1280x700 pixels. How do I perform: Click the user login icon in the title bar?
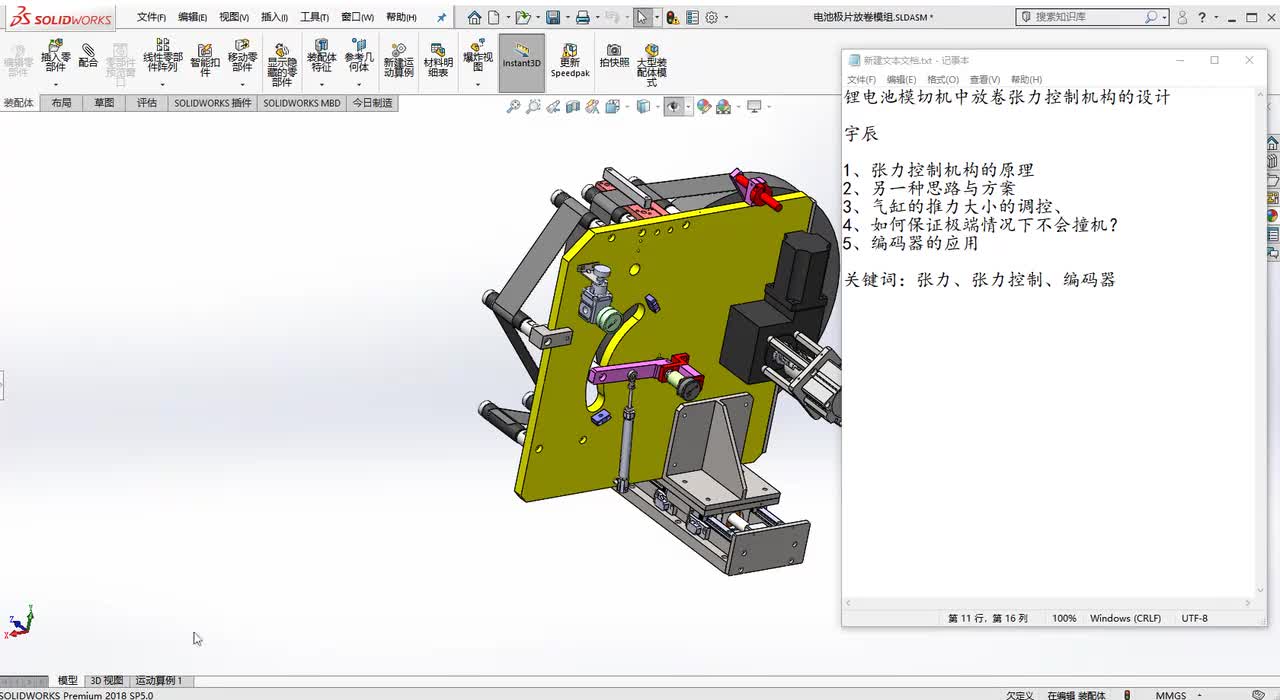tap(1182, 17)
